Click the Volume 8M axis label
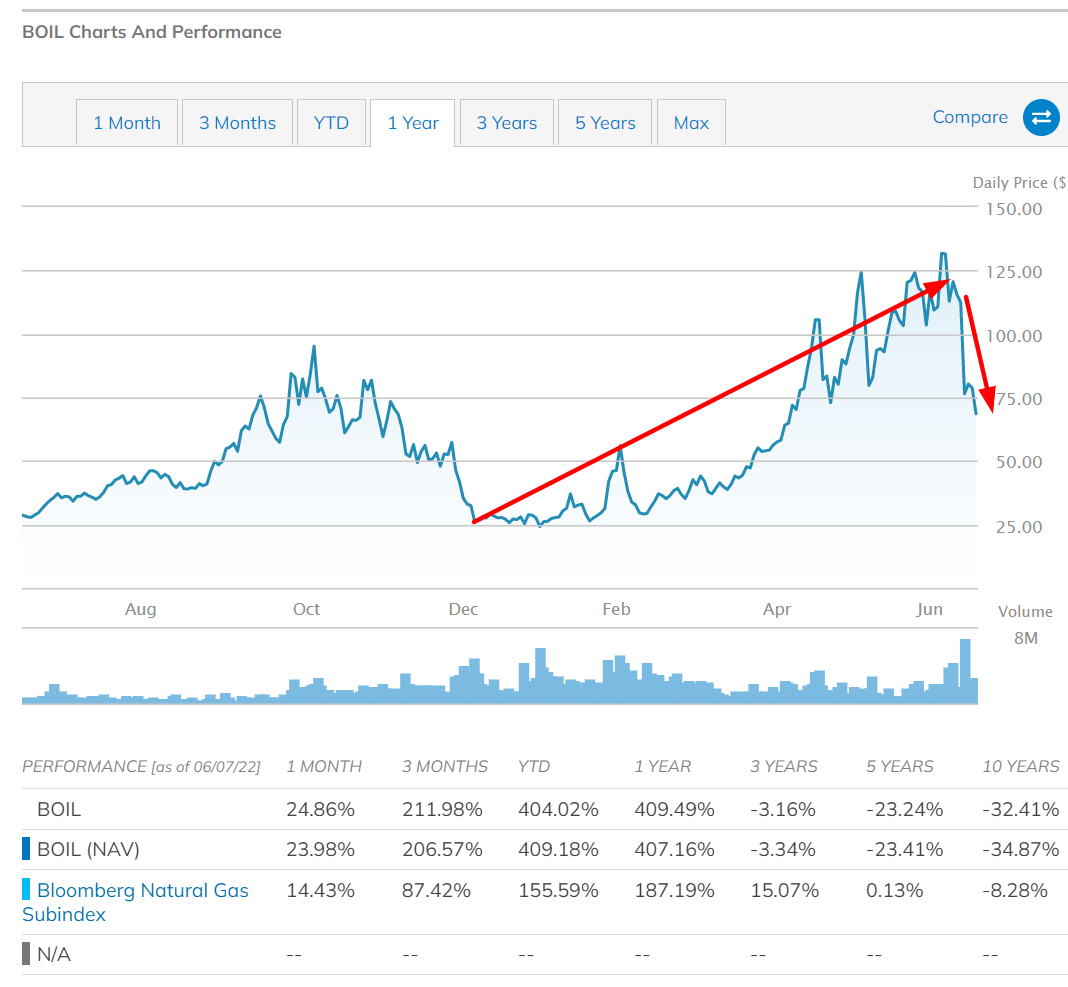The width and height of the screenshot is (1068, 987). 1025,638
